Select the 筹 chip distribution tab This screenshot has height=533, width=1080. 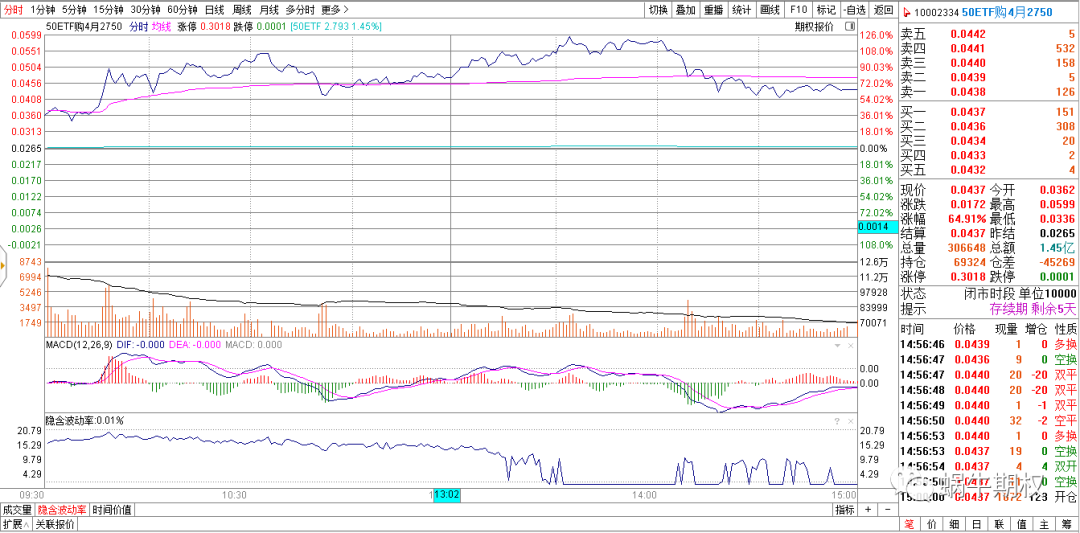(1068, 525)
